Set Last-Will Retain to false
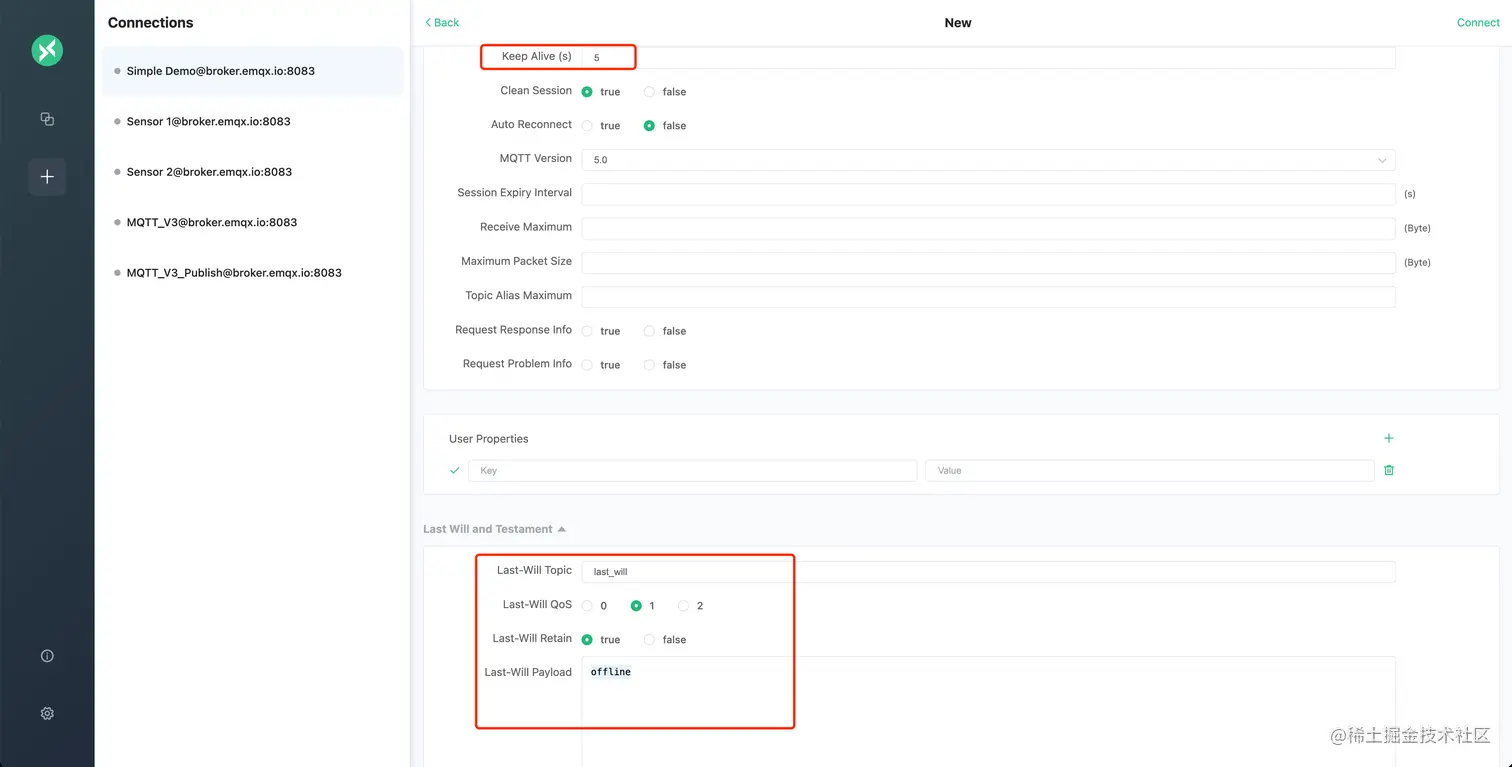The height and width of the screenshot is (767, 1512). 649,640
